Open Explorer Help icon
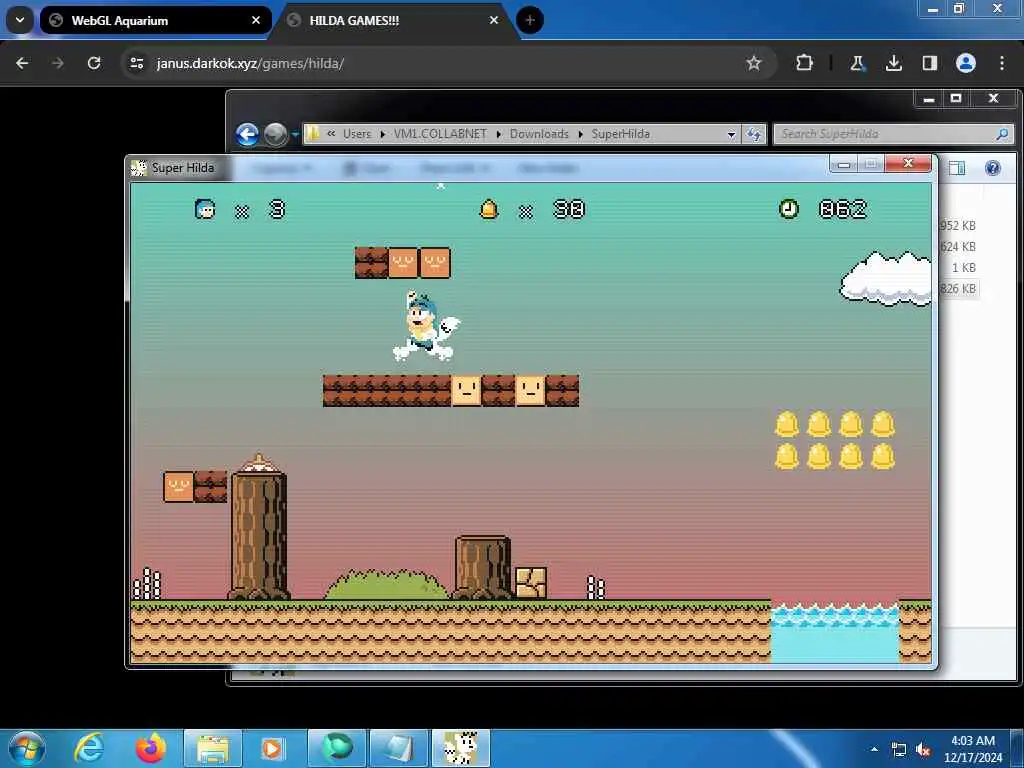Image resolution: width=1024 pixels, height=768 pixels. (x=993, y=168)
